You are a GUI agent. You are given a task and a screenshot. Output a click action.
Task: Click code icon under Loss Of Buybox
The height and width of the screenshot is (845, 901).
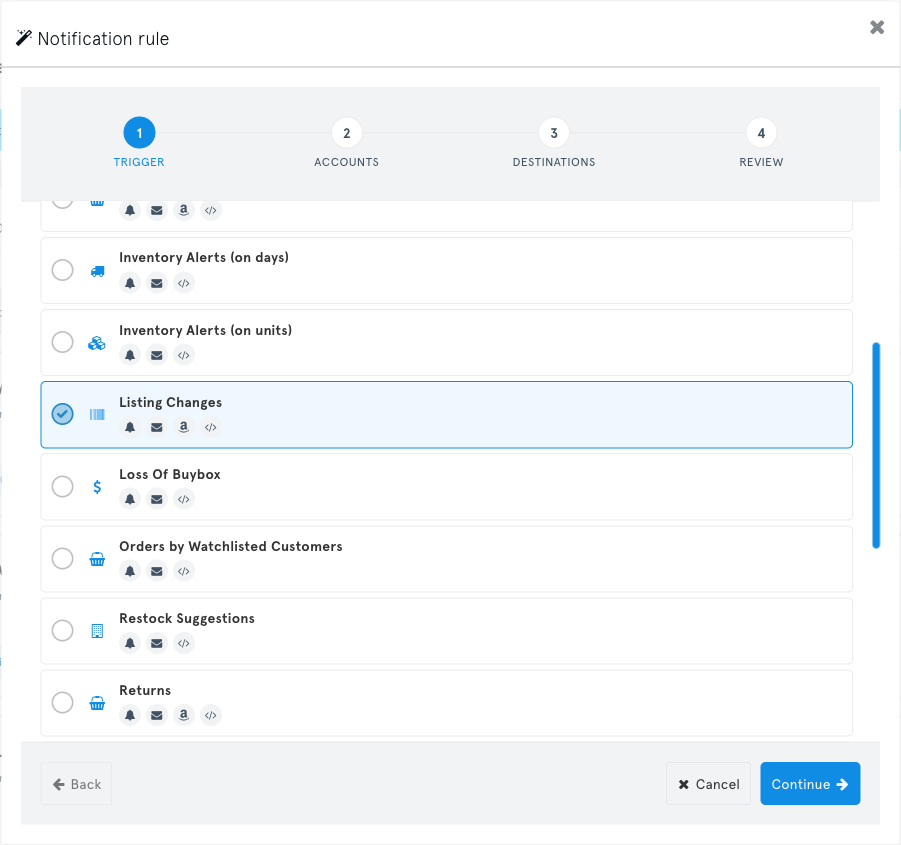click(184, 499)
